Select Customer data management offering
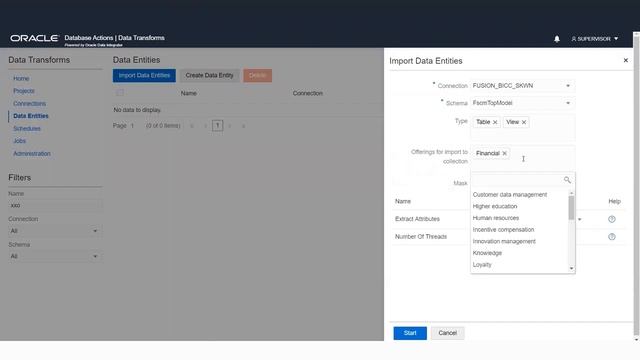Screen dimensions: 640x360 tap(510, 195)
